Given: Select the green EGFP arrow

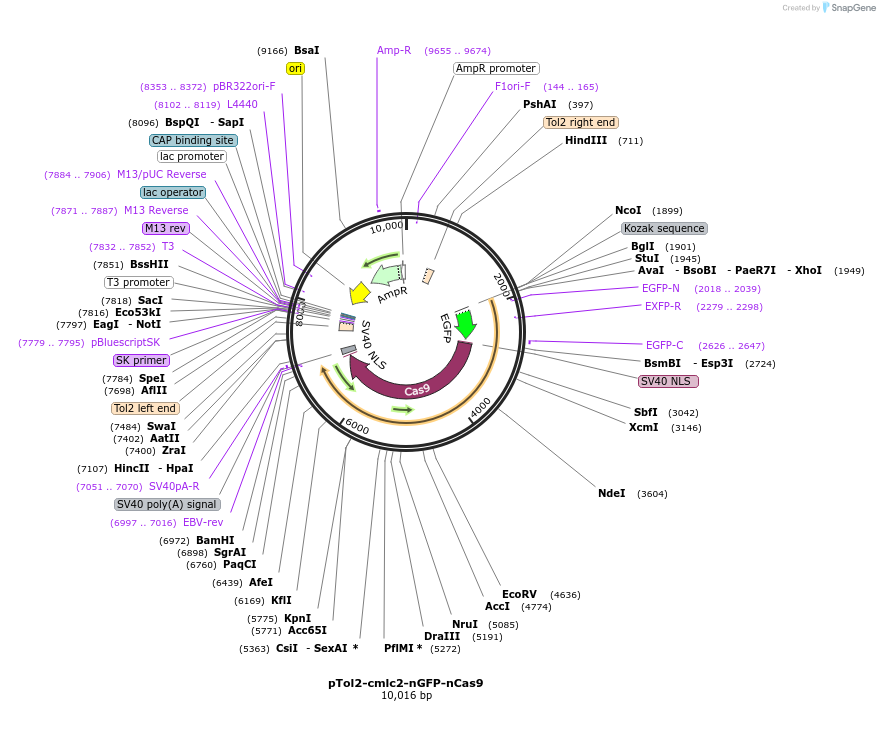Looking at the screenshot, I should point(466,324).
